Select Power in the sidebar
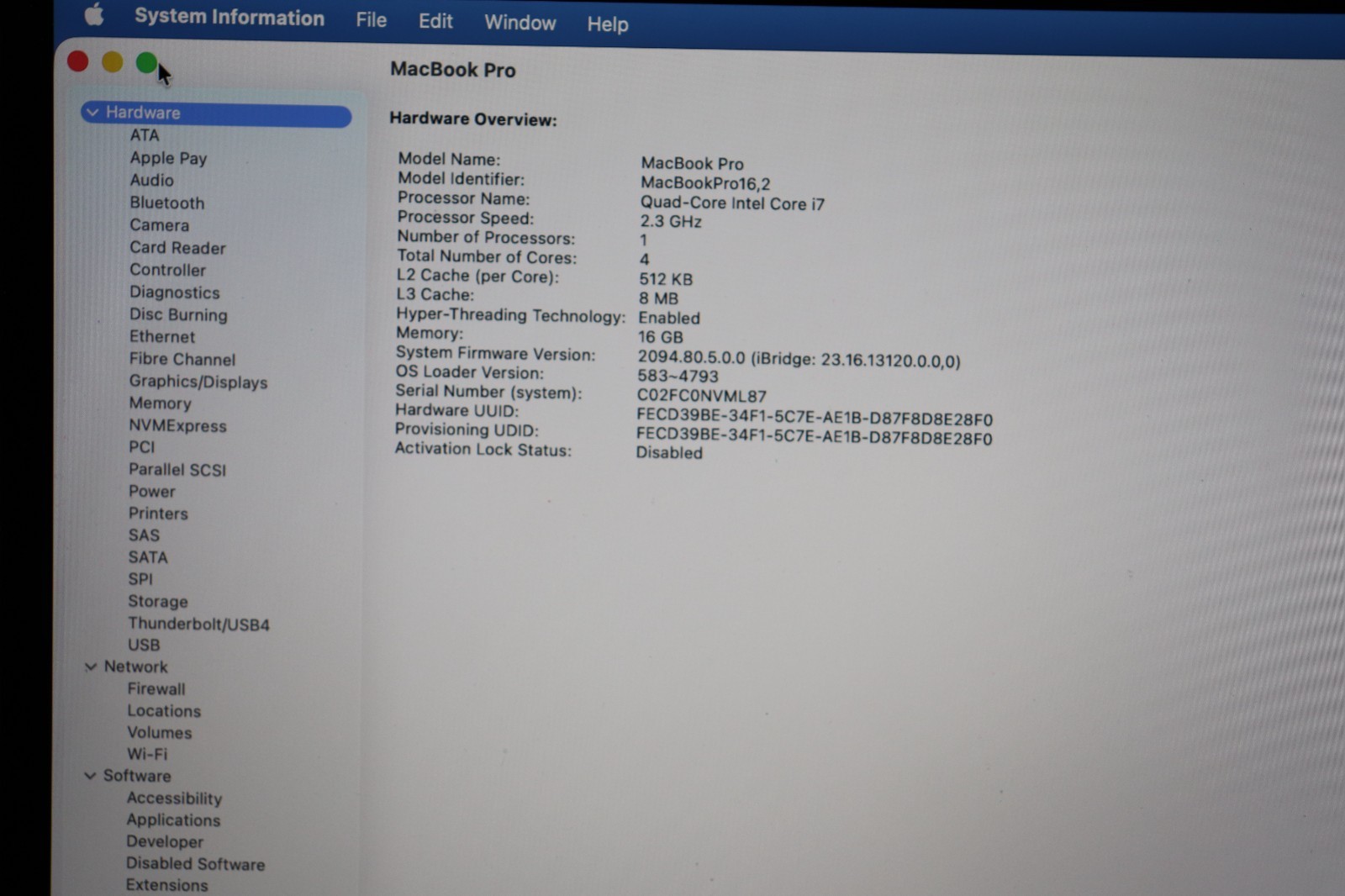Screen dimensions: 1345x896 coord(151,492)
